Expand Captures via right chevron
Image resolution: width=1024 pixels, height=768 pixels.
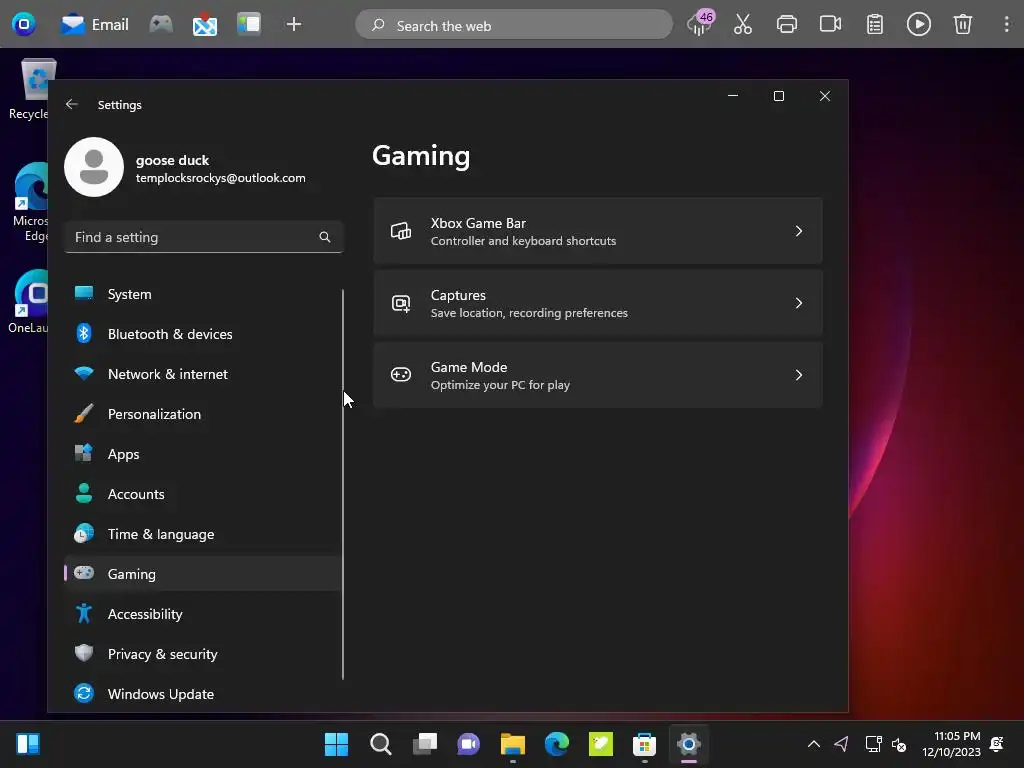[x=799, y=303]
